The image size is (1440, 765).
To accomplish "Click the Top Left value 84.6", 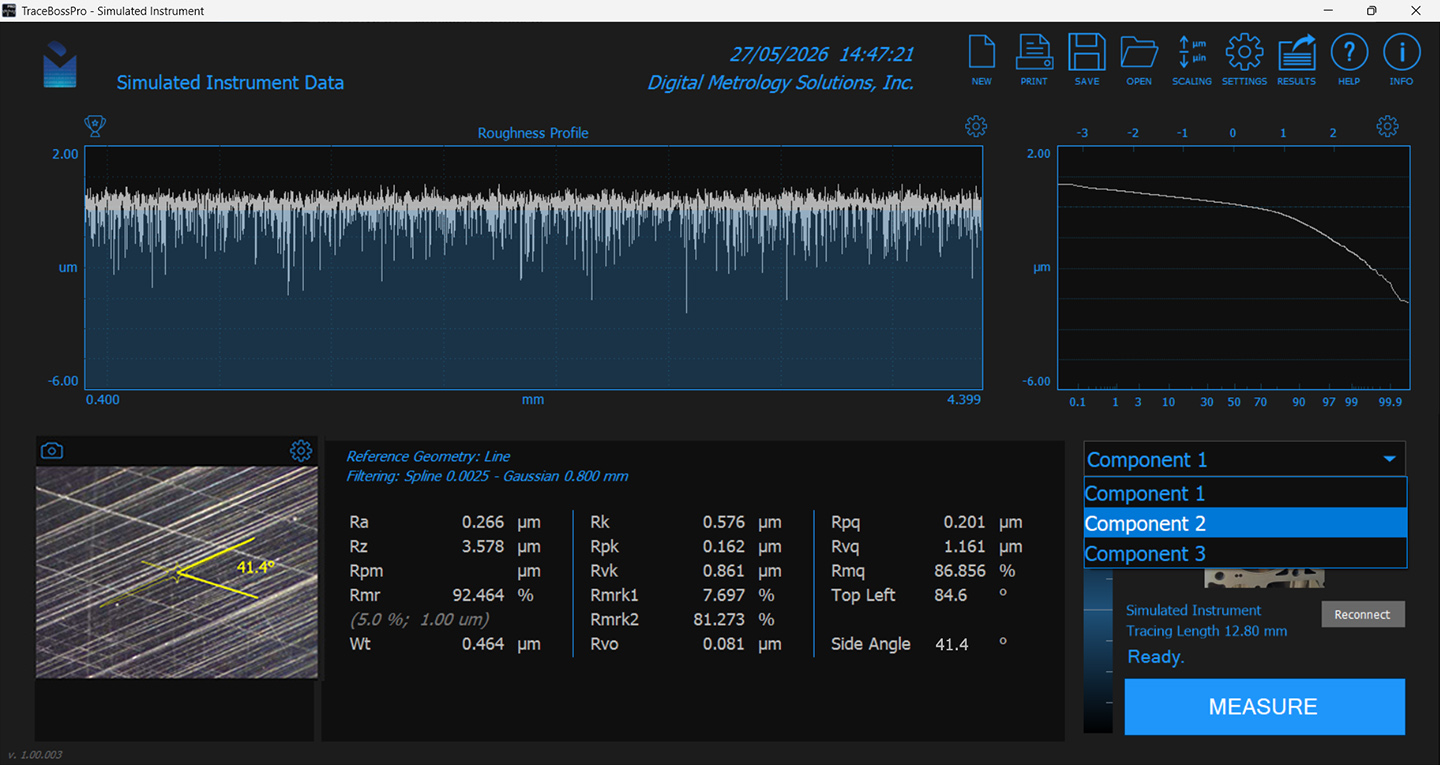I will (x=950, y=595).
